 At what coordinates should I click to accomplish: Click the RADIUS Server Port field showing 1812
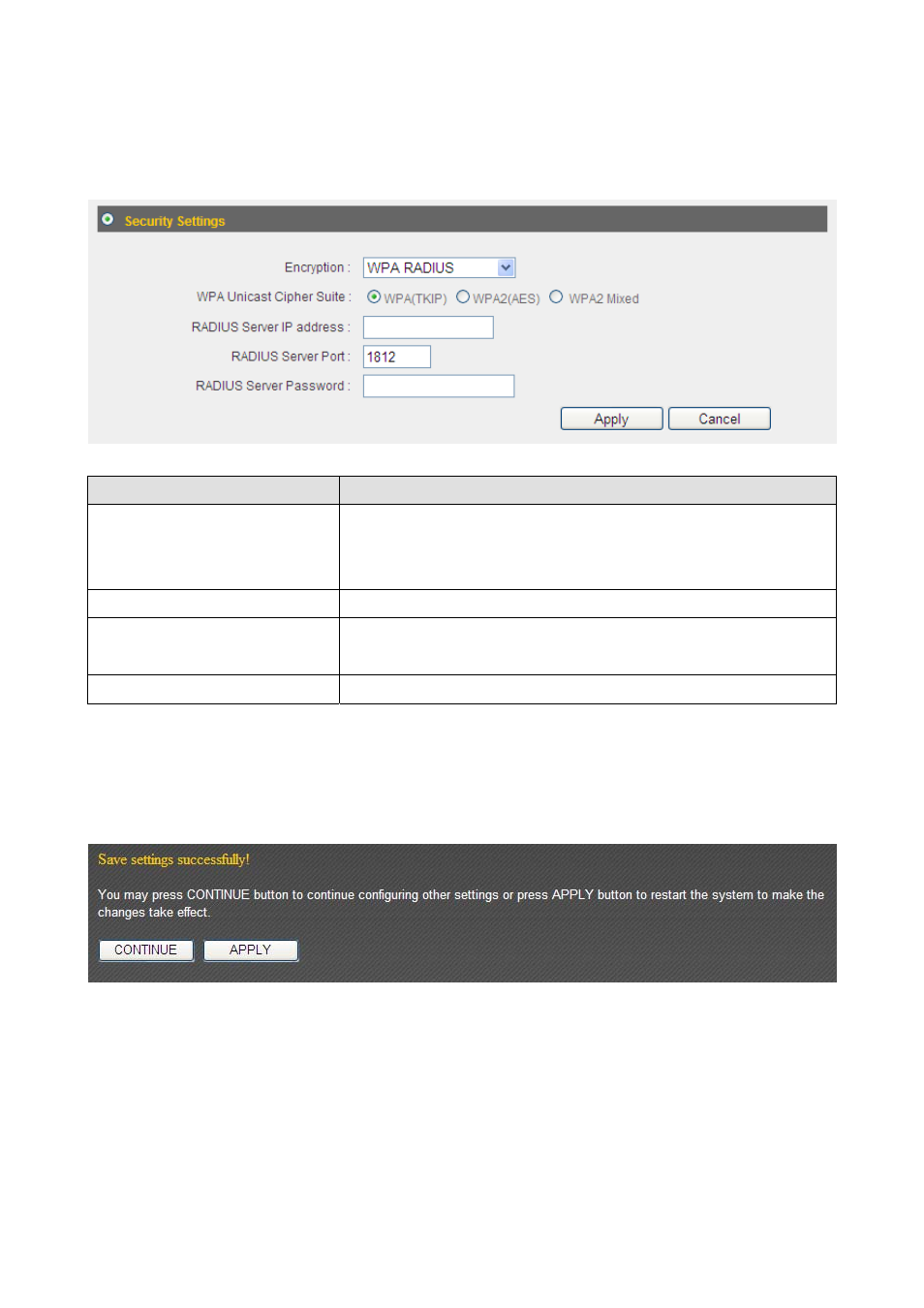point(397,357)
